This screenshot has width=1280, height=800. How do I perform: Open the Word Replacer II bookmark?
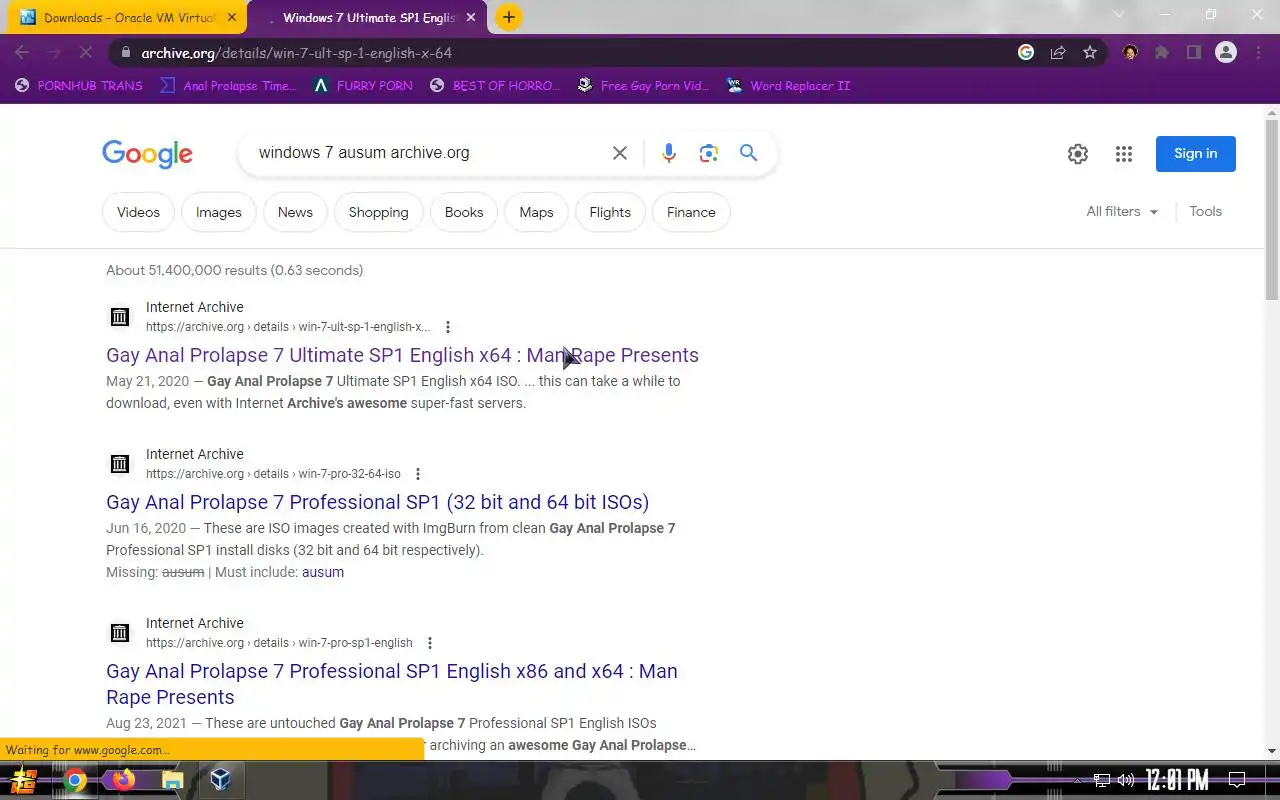[789, 85]
